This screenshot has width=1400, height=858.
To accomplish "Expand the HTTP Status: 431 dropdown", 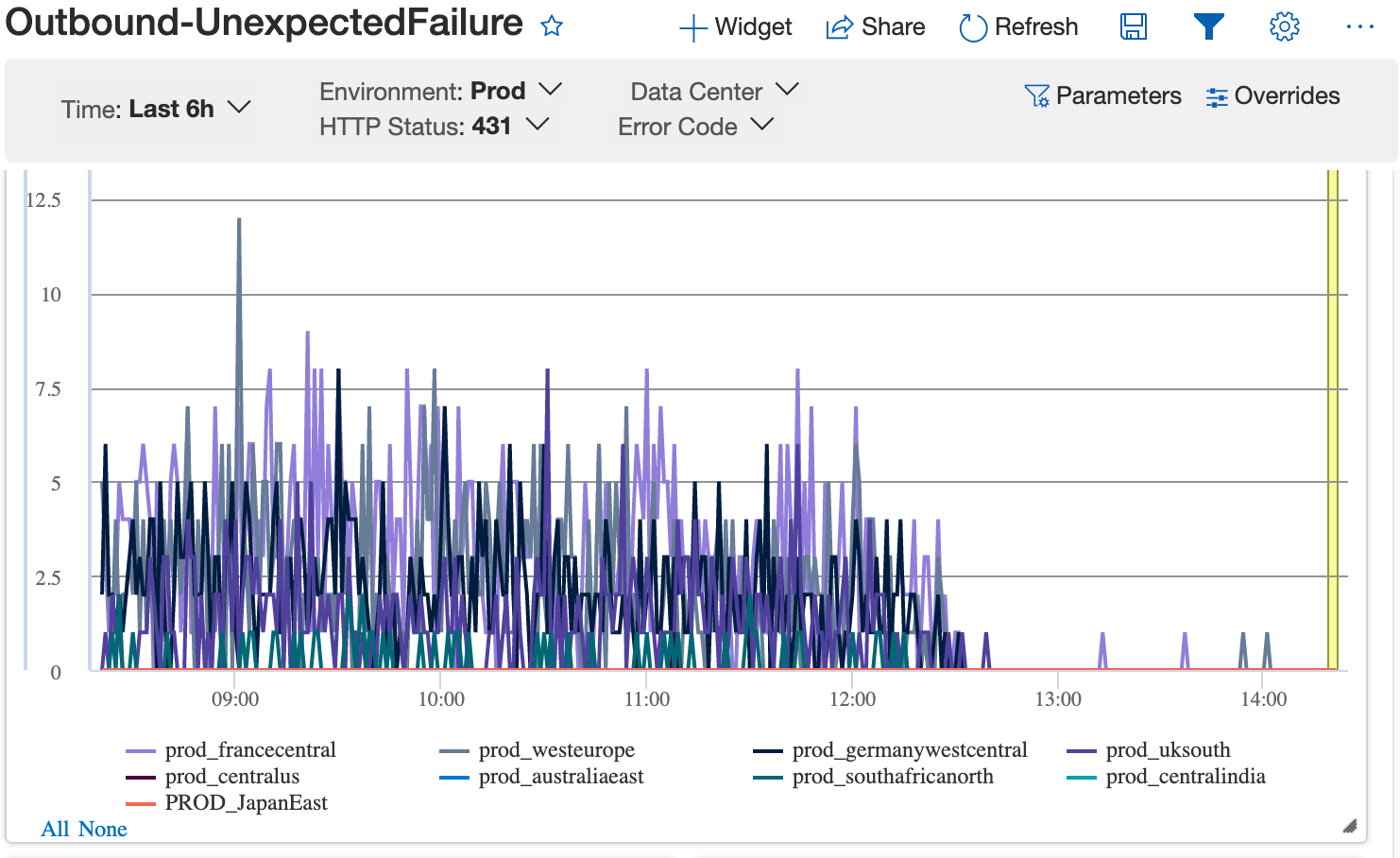I will click(434, 126).
